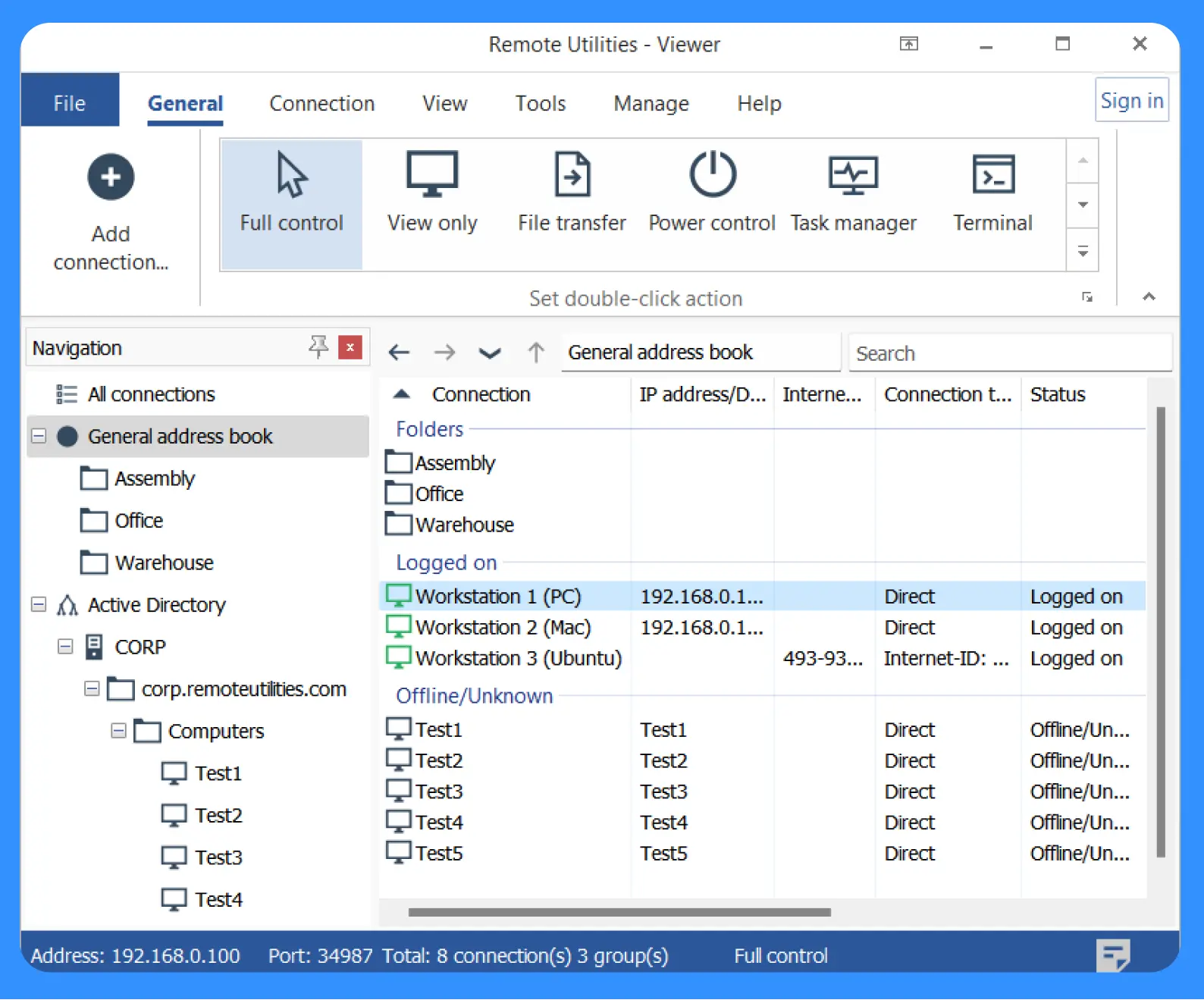The image size is (1204, 1000).
Task: Open navigation history dropdown chevron
Action: 490,353
